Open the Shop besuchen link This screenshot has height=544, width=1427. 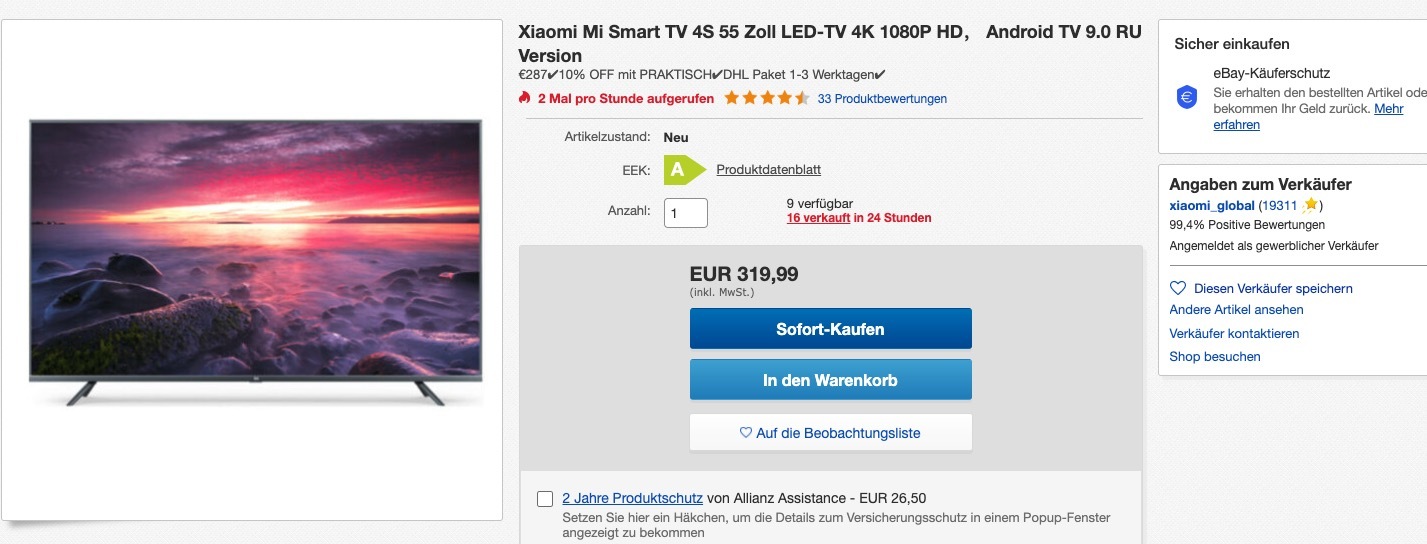point(1215,356)
